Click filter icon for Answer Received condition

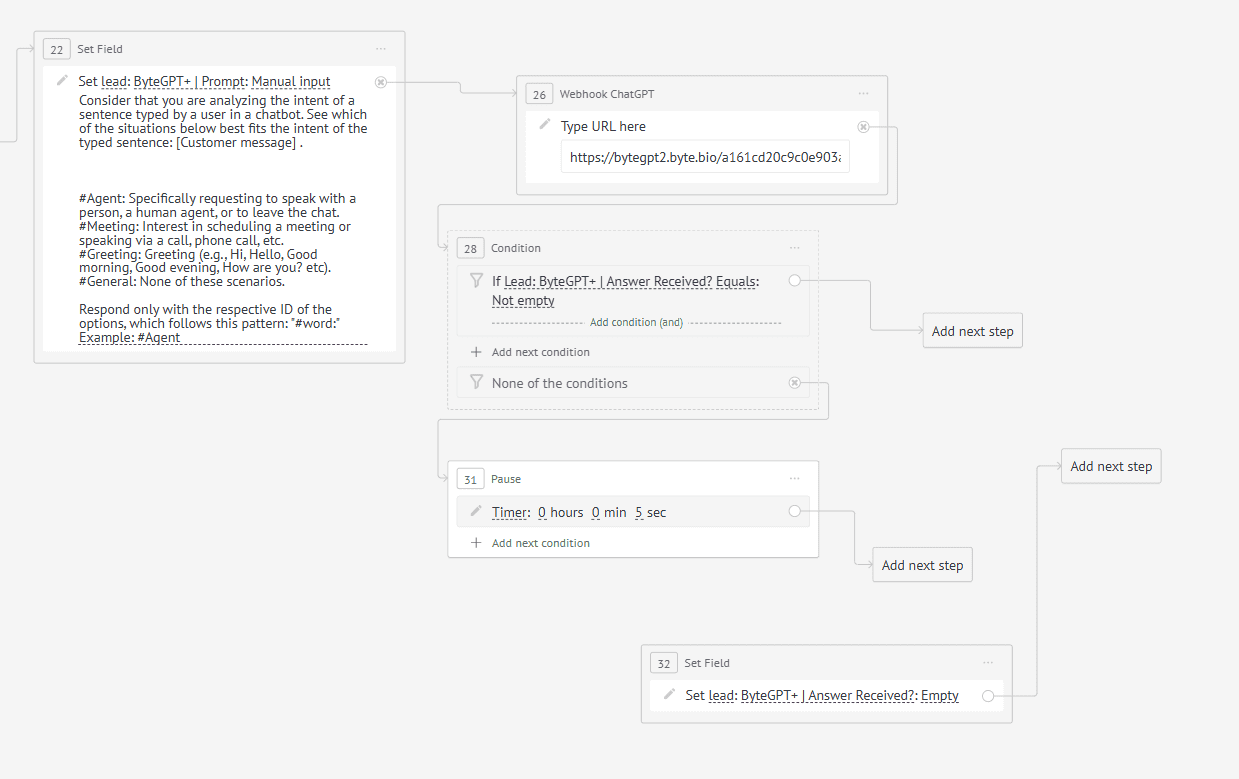tap(477, 281)
